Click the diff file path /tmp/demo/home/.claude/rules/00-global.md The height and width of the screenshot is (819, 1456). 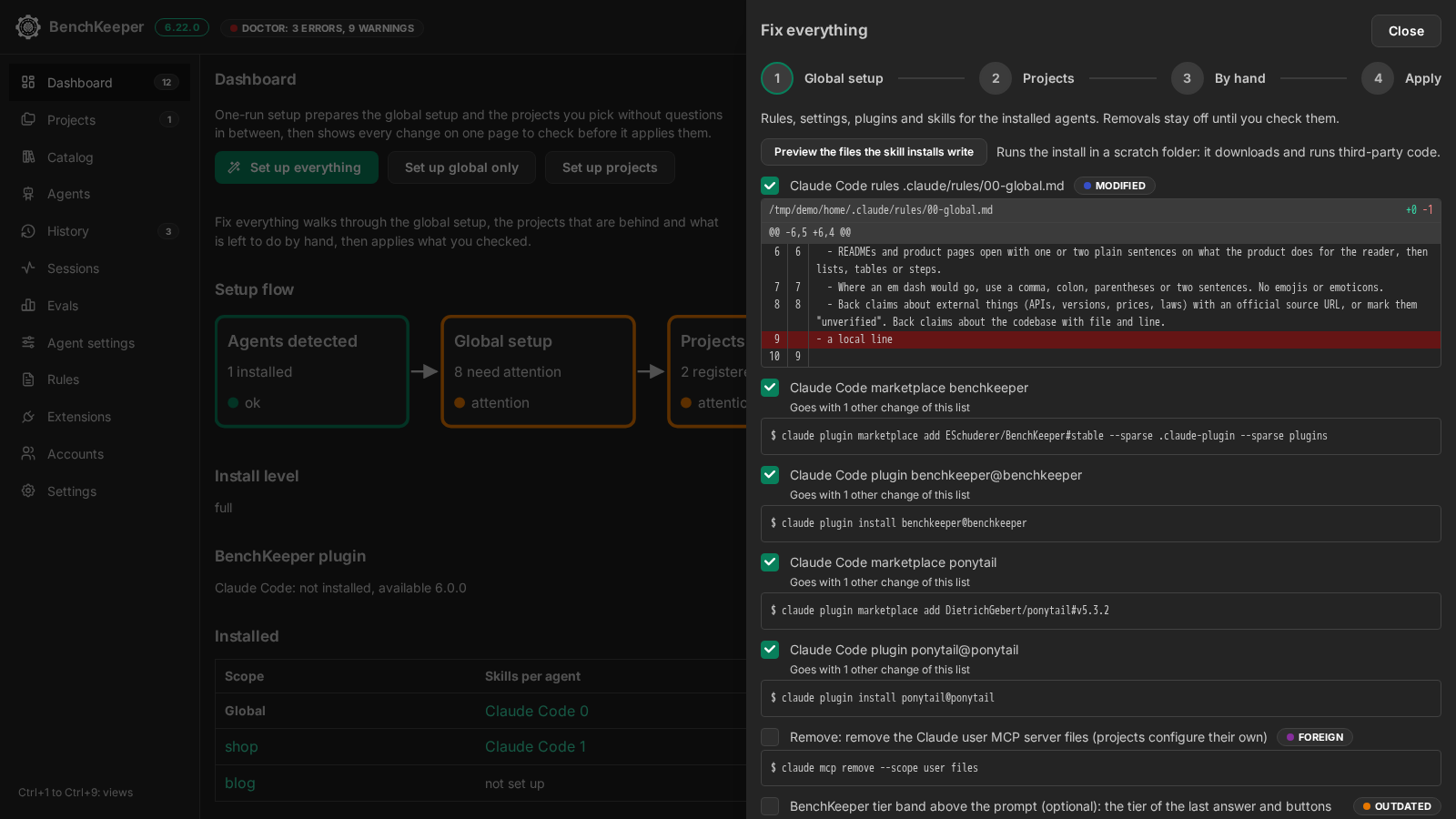point(881,210)
